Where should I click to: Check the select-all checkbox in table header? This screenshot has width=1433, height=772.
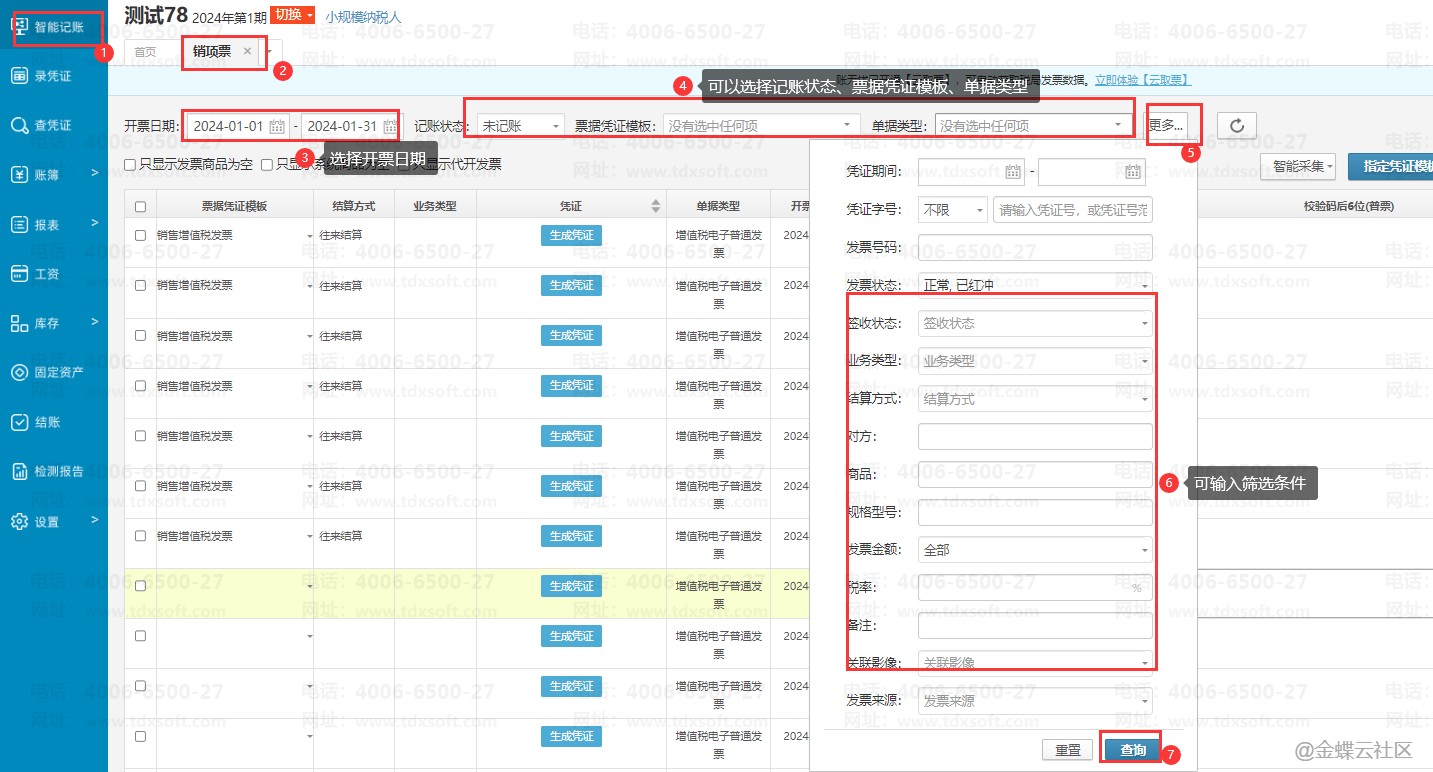[x=140, y=207]
